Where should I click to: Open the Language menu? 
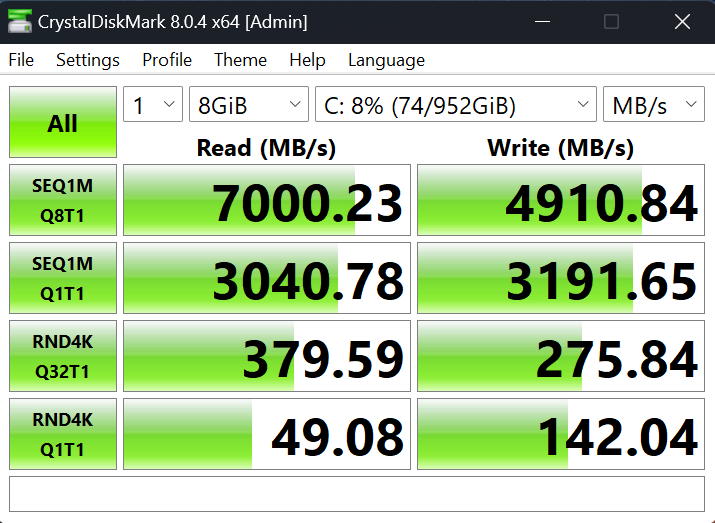tap(386, 60)
